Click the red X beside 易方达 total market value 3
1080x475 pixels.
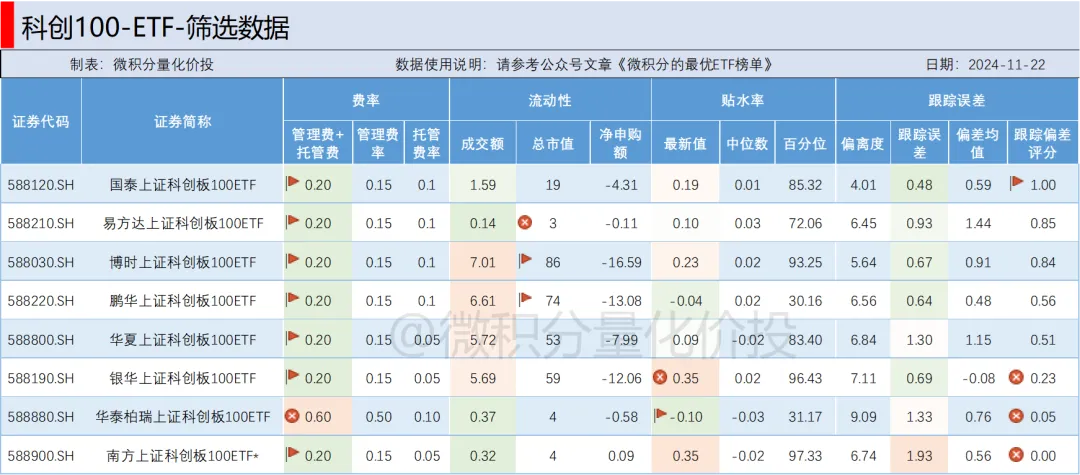pyautogui.click(x=525, y=222)
